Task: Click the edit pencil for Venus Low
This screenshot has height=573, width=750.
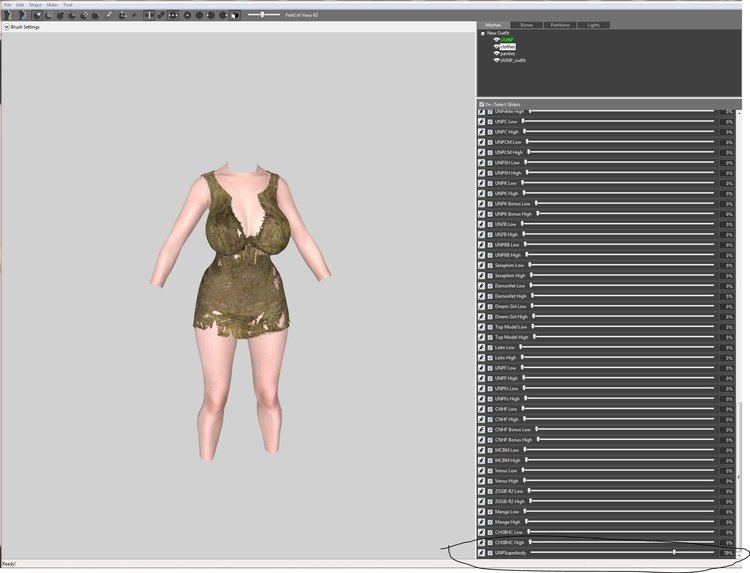Action: click(482, 471)
